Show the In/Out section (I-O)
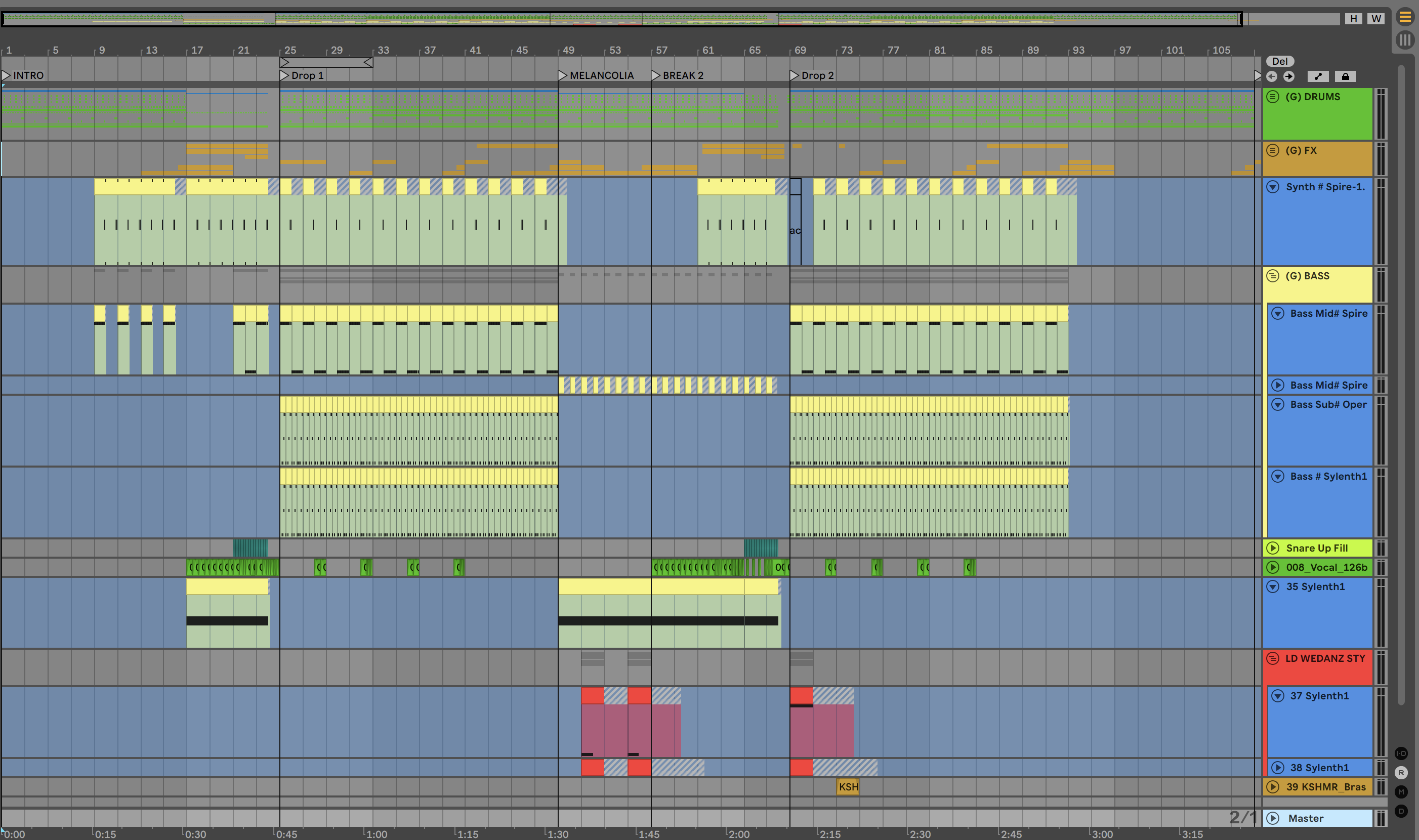This screenshot has height=840, width=1419. click(1401, 753)
